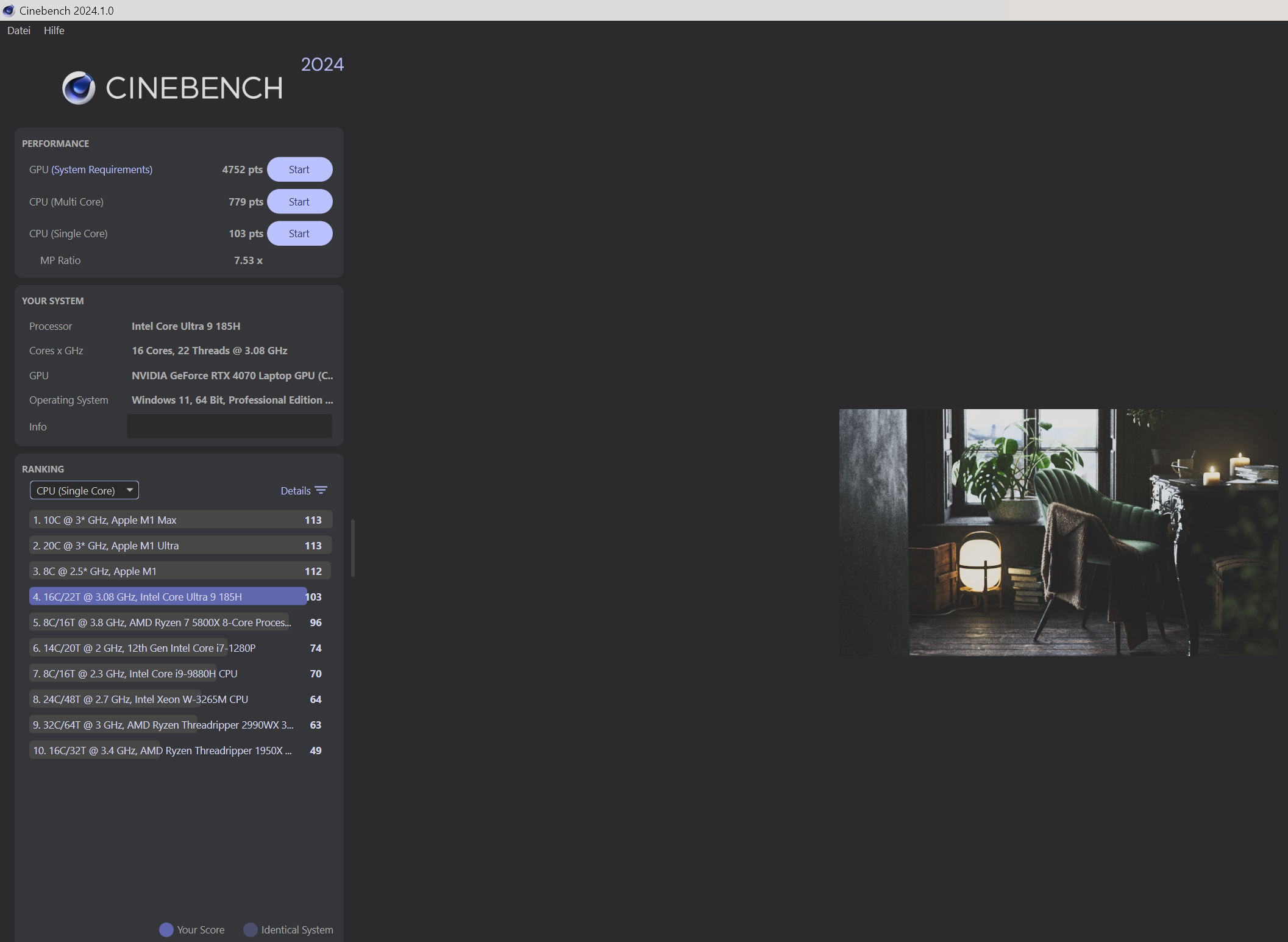This screenshot has height=942, width=1288.
Task: Toggle the Identical System legend indicator
Action: 249,930
